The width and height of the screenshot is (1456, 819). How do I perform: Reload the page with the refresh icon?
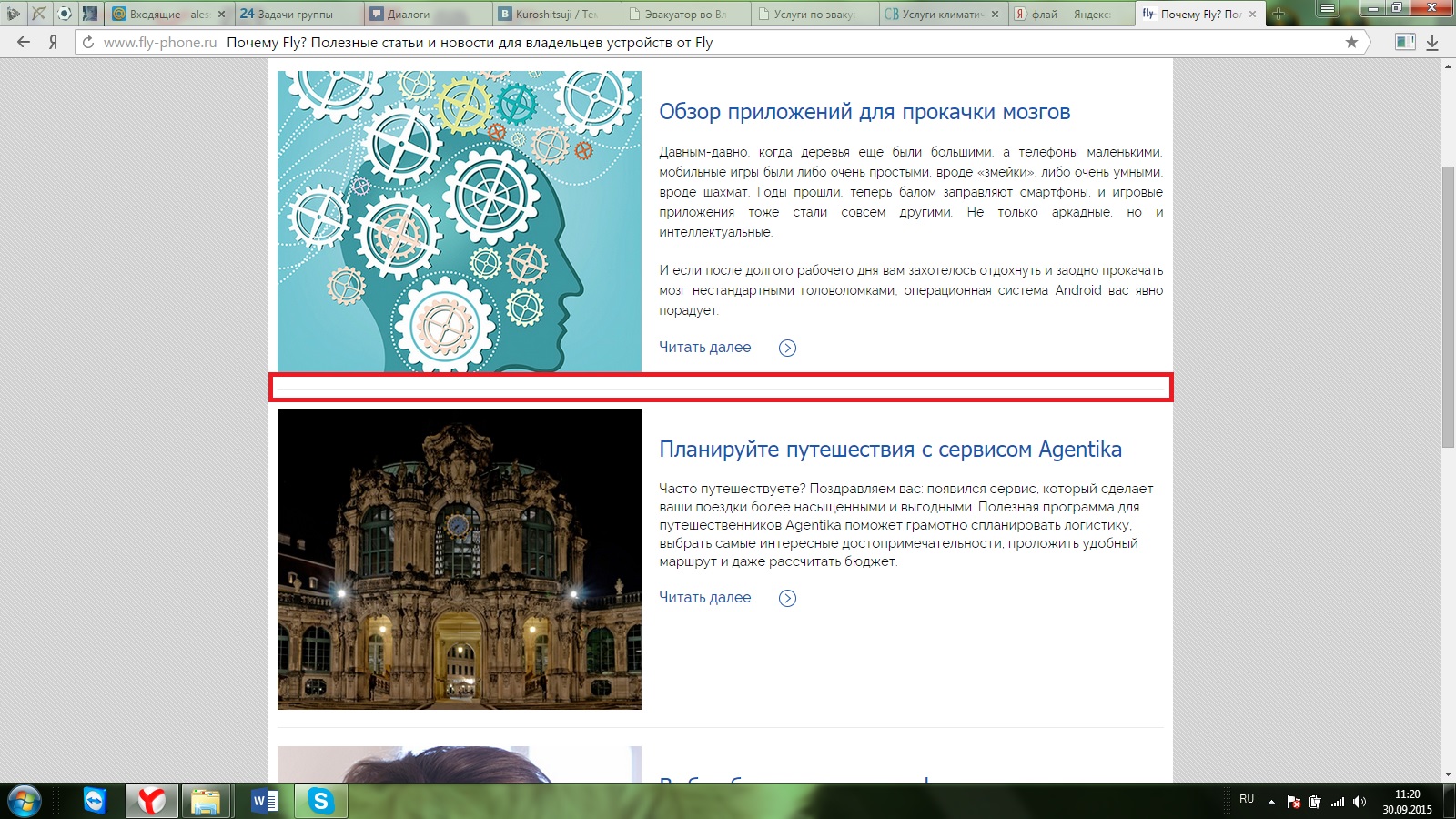pos(88,43)
